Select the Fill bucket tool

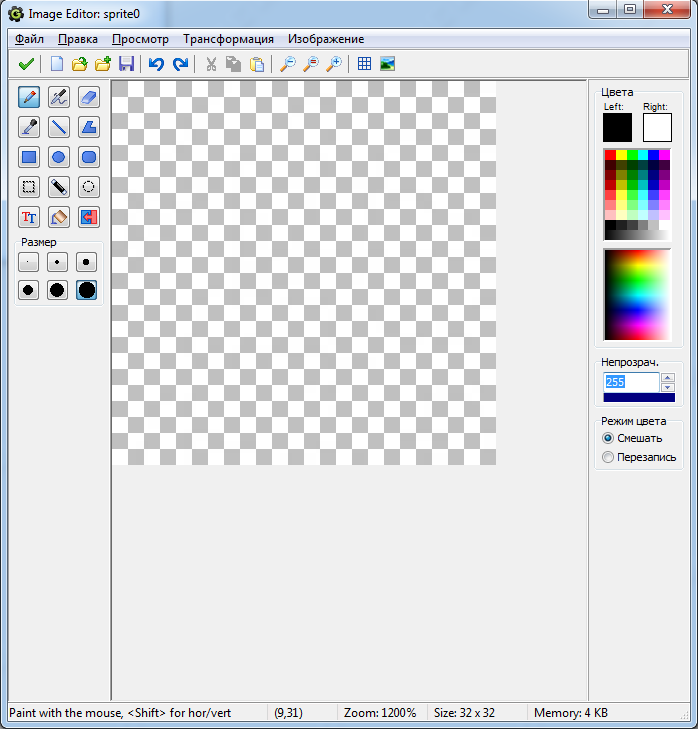pyautogui.click(x=59, y=217)
